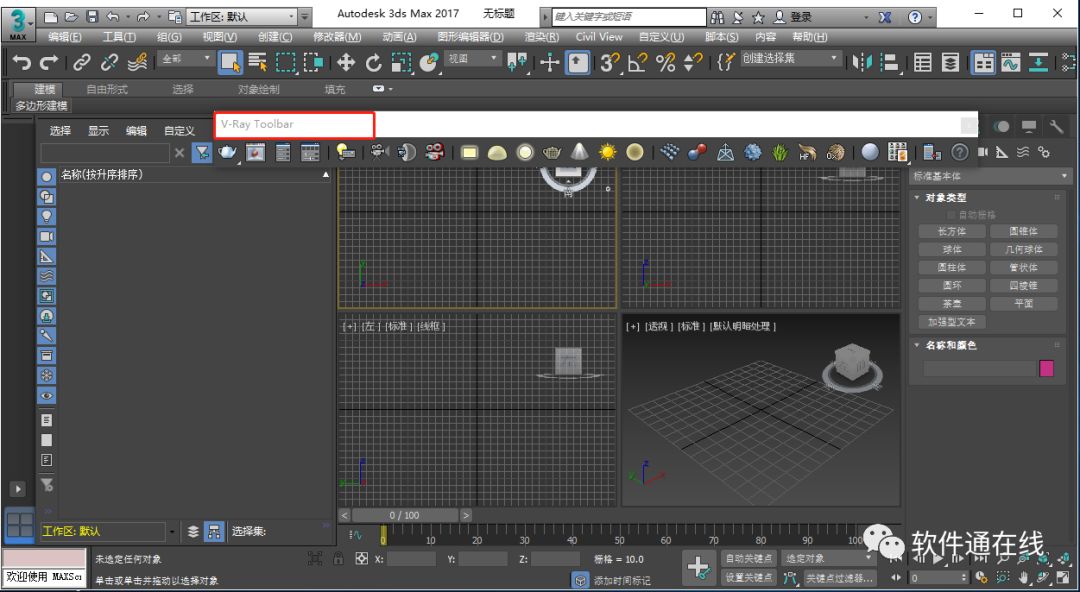Activate the Select Object tool

point(230,63)
